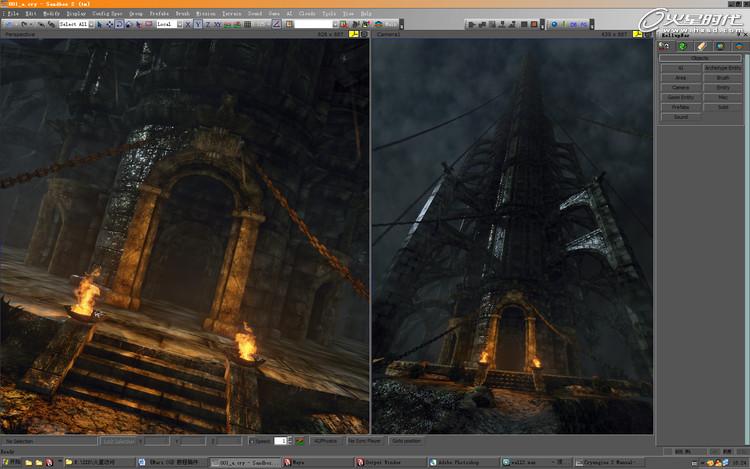Toggle AI/Physics in the status bar
The image size is (750, 469).
tap(325, 441)
